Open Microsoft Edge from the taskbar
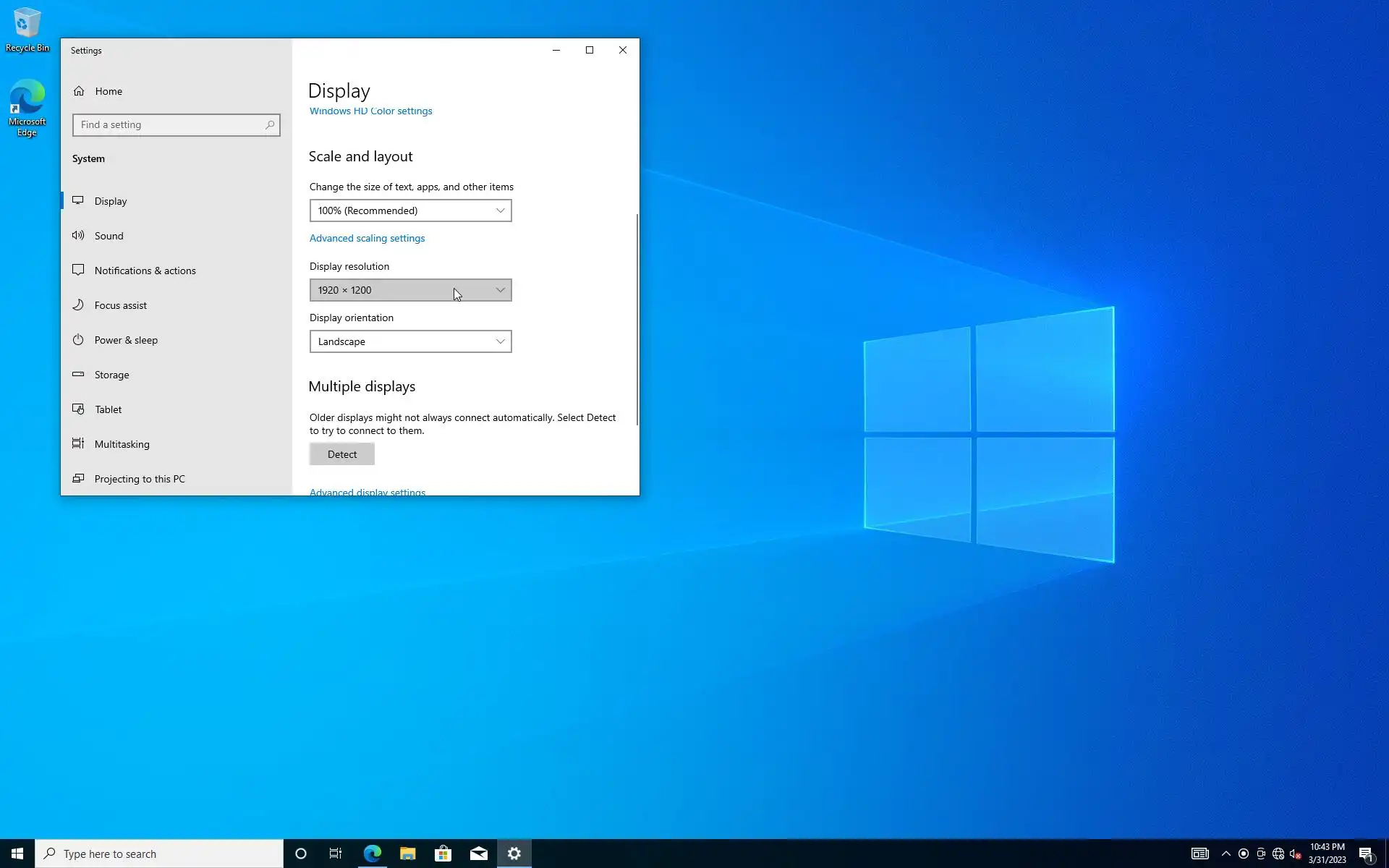Viewport: 1389px width, 868px height. 372,854
